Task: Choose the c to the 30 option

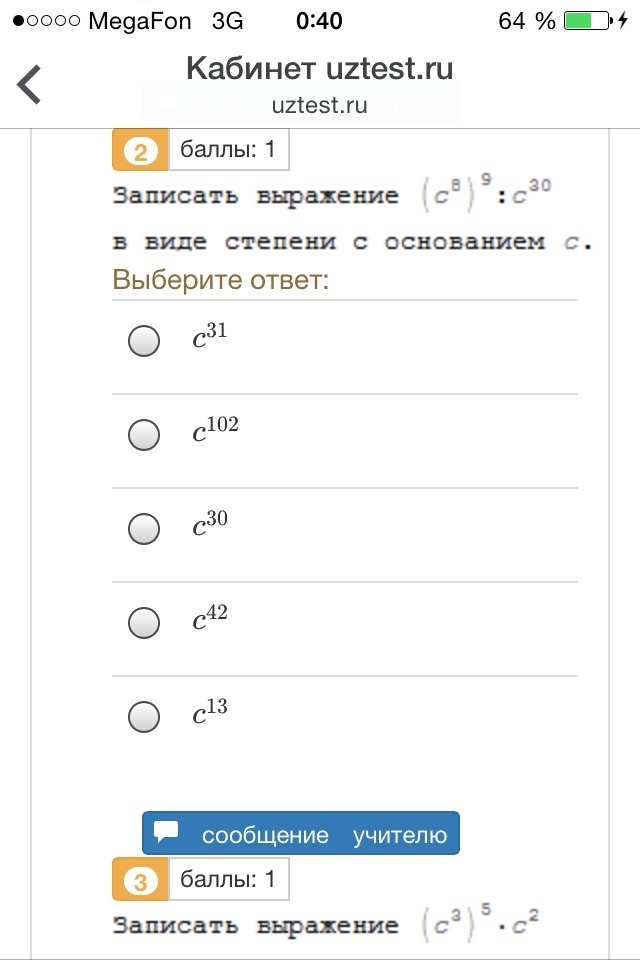Action: click(145, 529)
